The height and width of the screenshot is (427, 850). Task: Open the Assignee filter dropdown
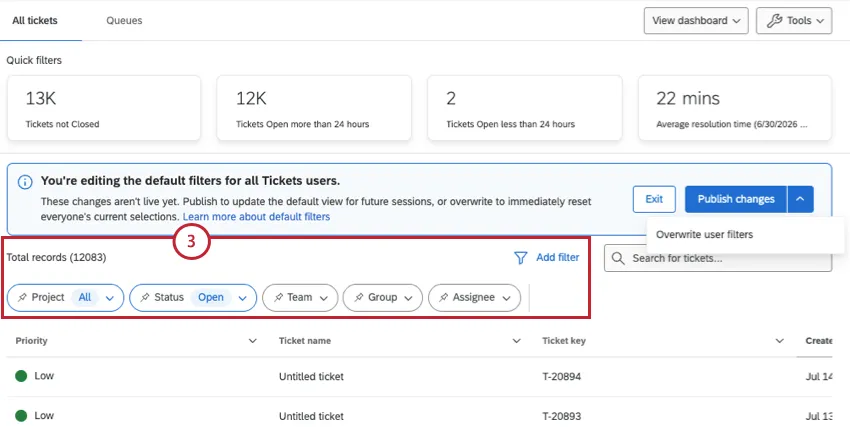474,297
